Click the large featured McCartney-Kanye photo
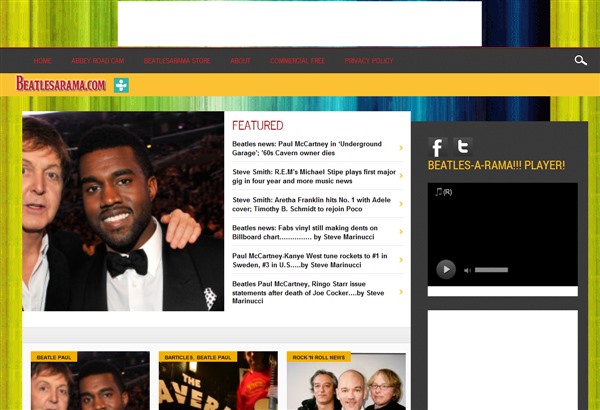This screenshot has height=410, width=600. click(123, 211)
